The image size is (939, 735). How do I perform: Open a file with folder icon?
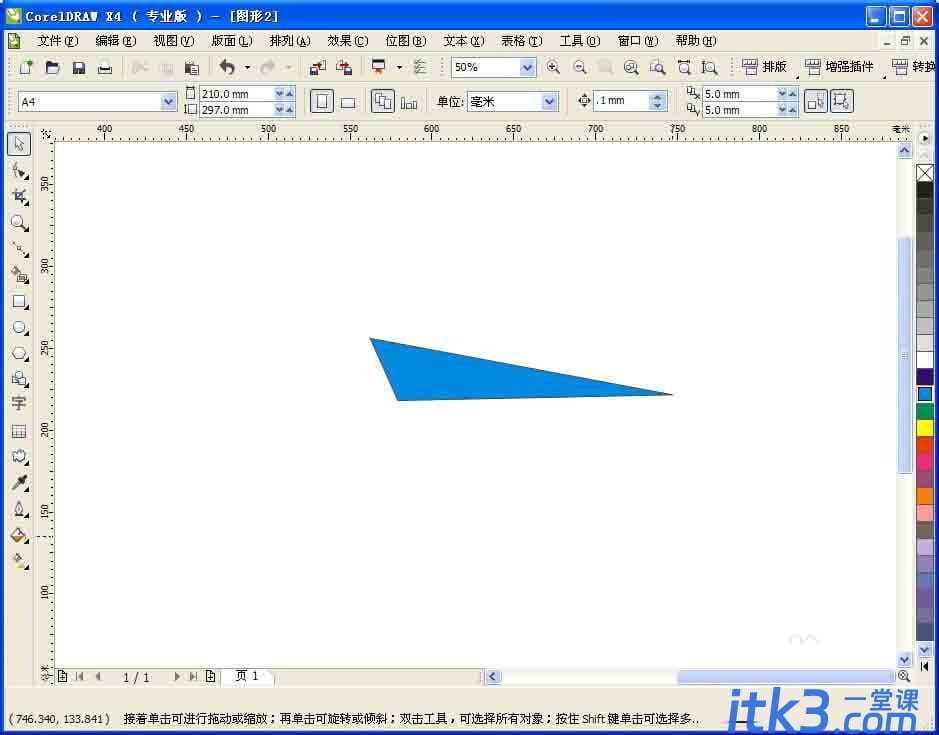coord(52,67)
